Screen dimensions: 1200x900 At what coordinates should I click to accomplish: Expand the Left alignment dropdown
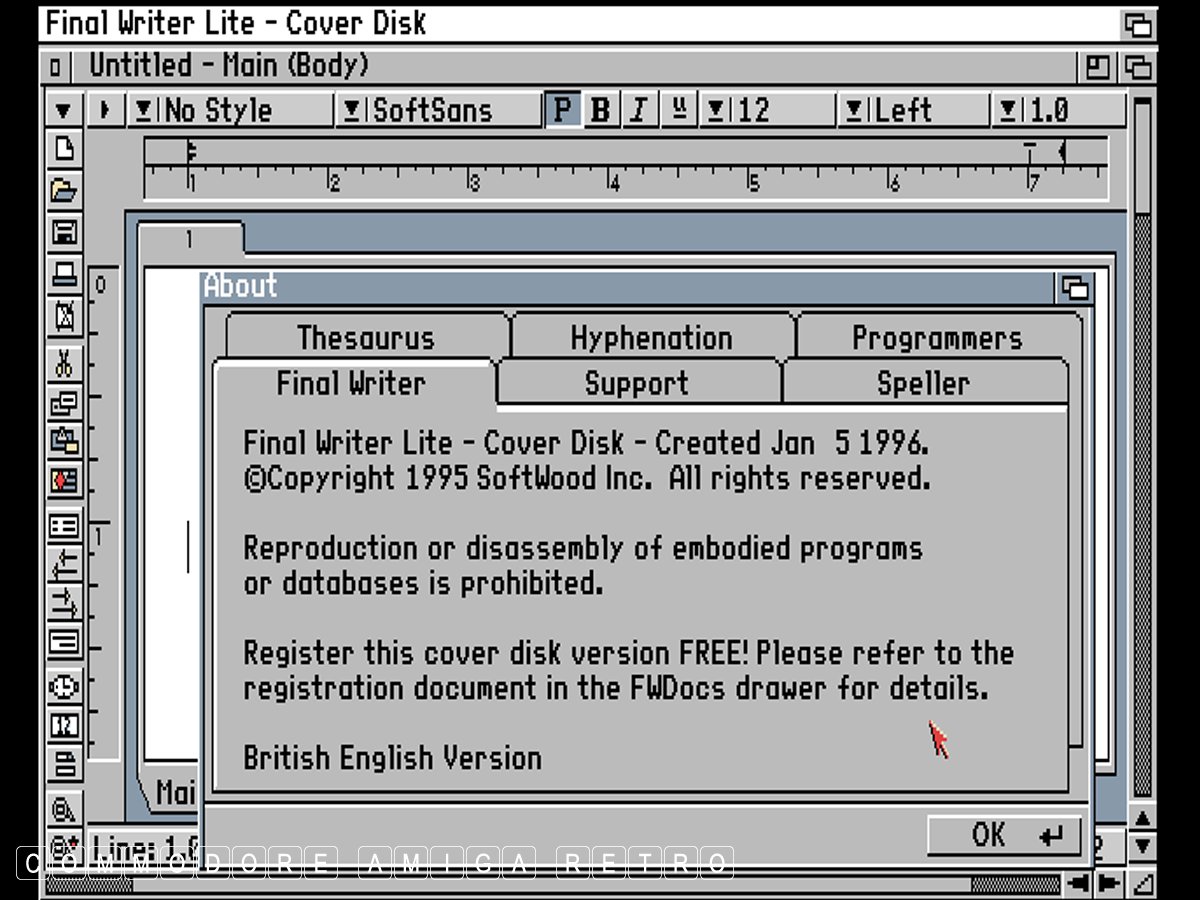click(853, 110)
